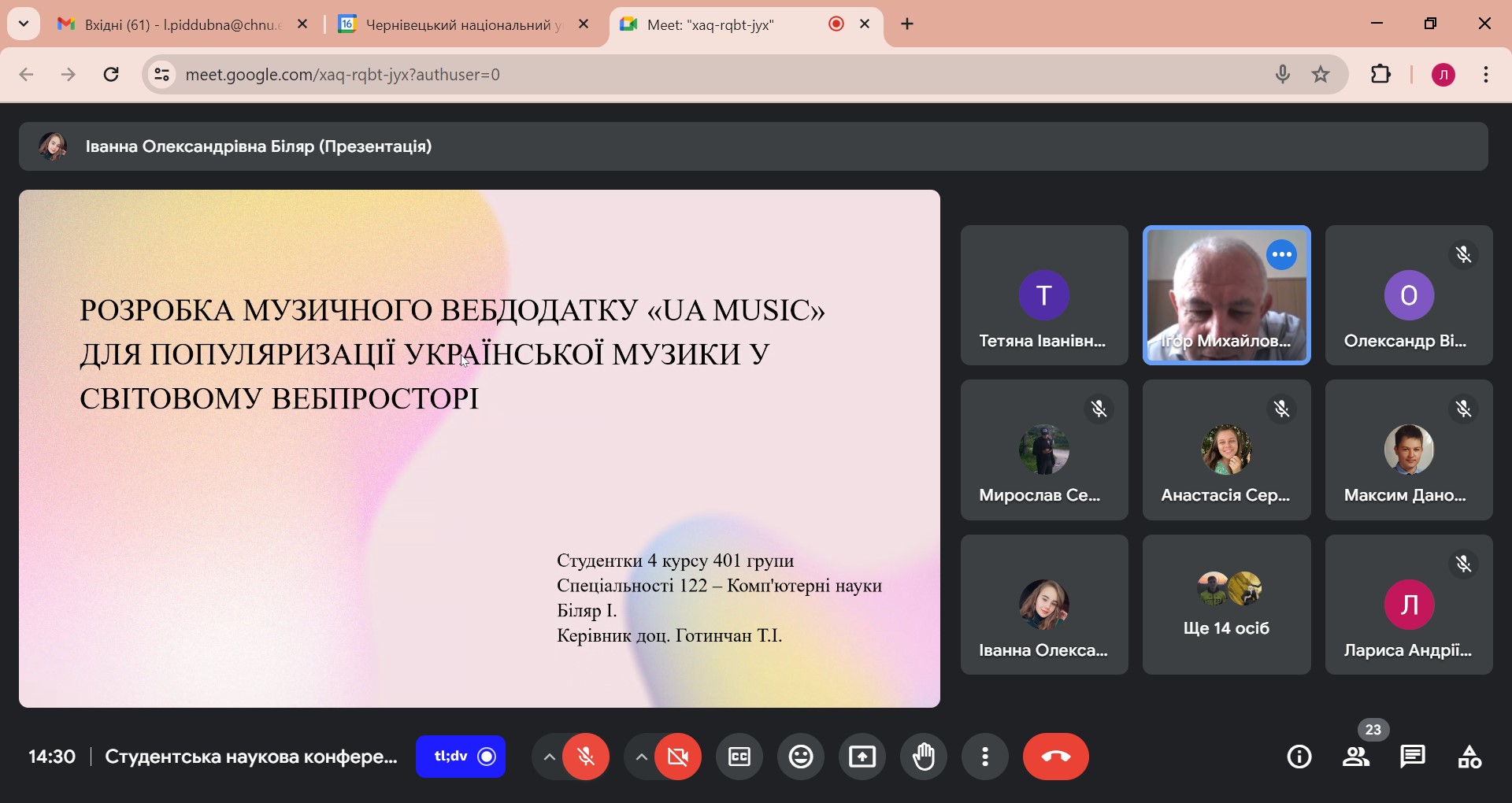Screen dimensions: 1512x803
Task: Select Іванна Олександрівна participant tile
Action: click(x=1044, y=605)
